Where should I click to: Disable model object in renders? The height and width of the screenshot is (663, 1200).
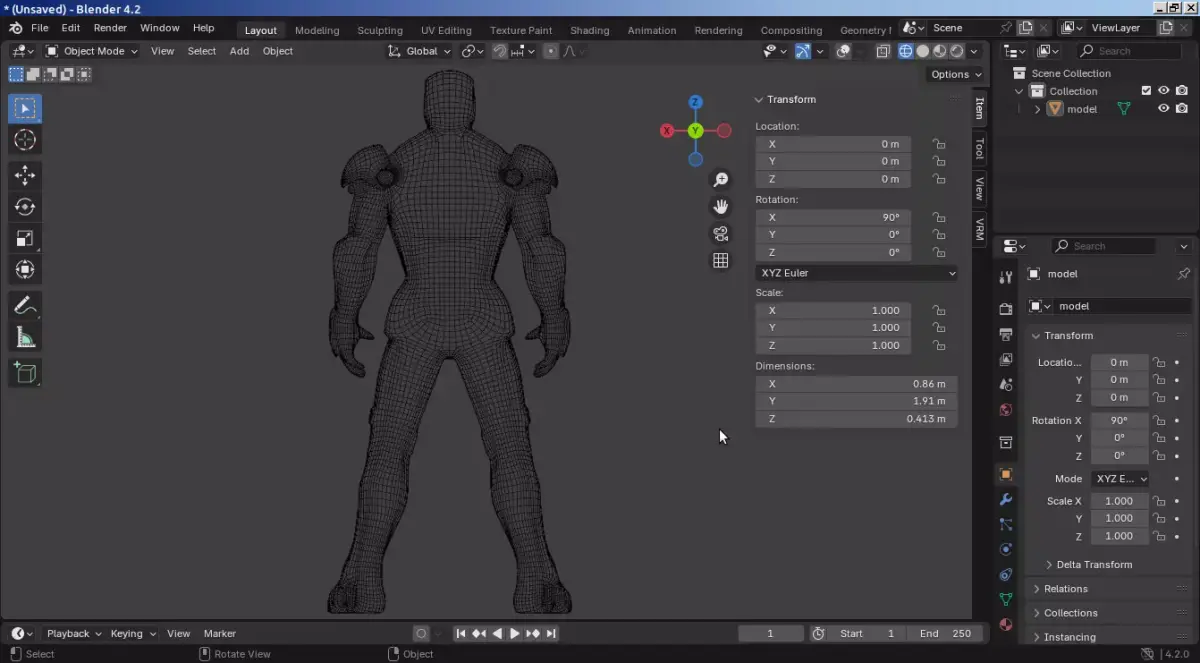click(1182, 109)
